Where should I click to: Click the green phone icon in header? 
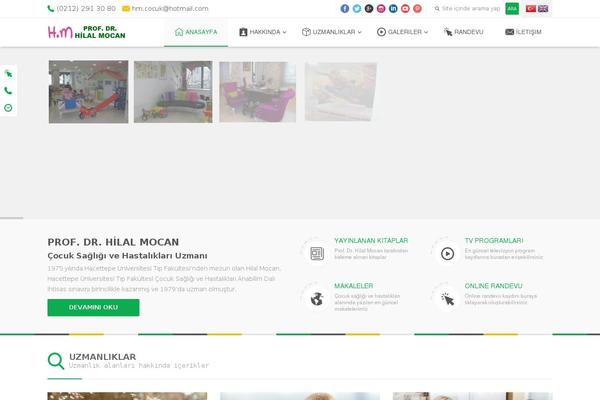(51, 8)
